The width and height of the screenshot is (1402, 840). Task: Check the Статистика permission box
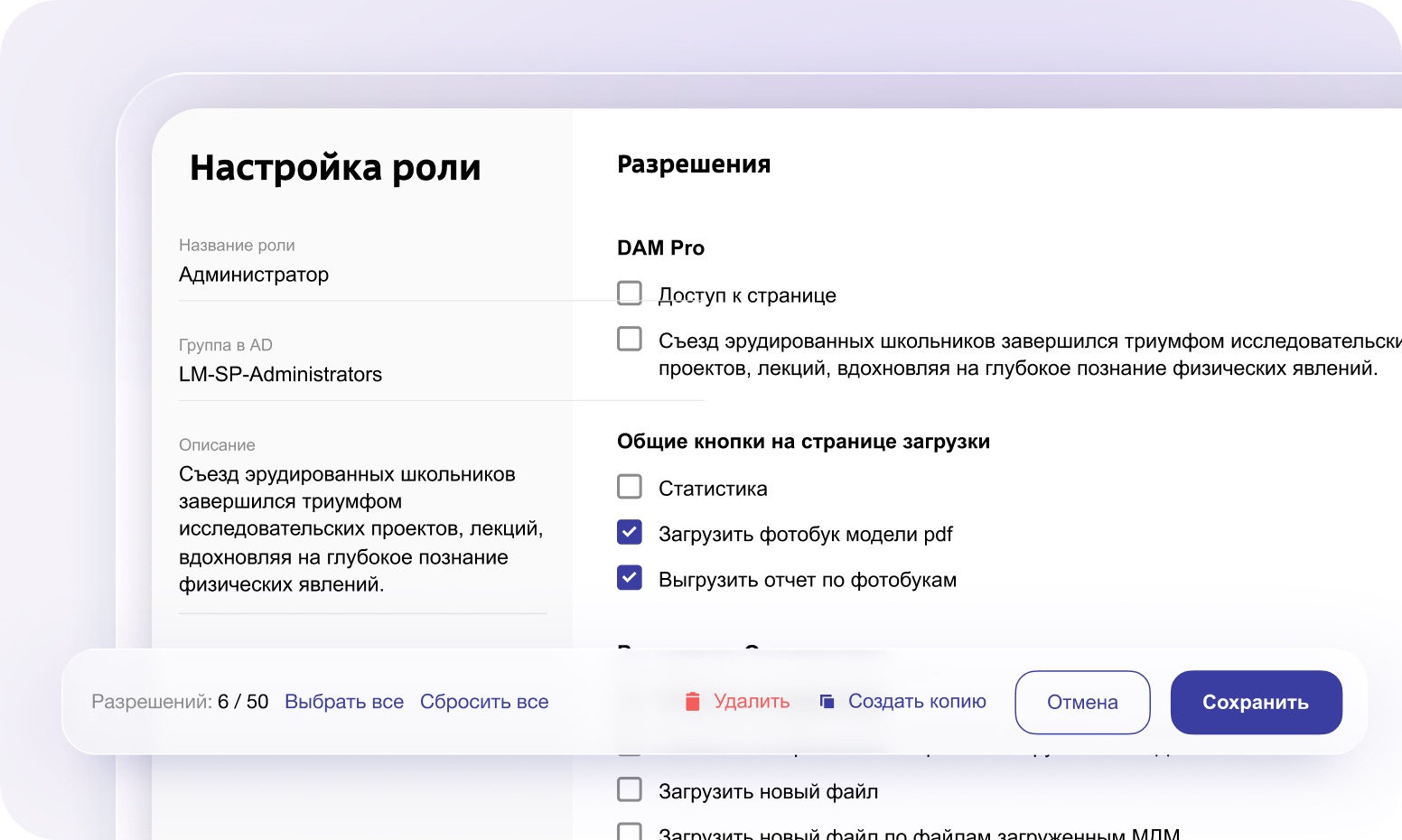[630, 487]
